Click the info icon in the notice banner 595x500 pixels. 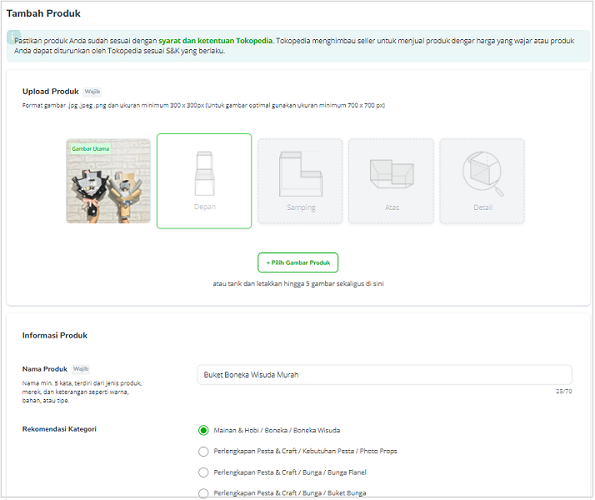14,37
